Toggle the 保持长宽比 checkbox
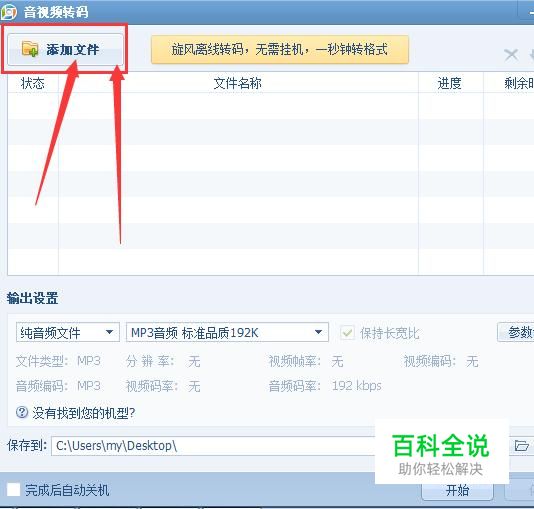 [347, 333]
